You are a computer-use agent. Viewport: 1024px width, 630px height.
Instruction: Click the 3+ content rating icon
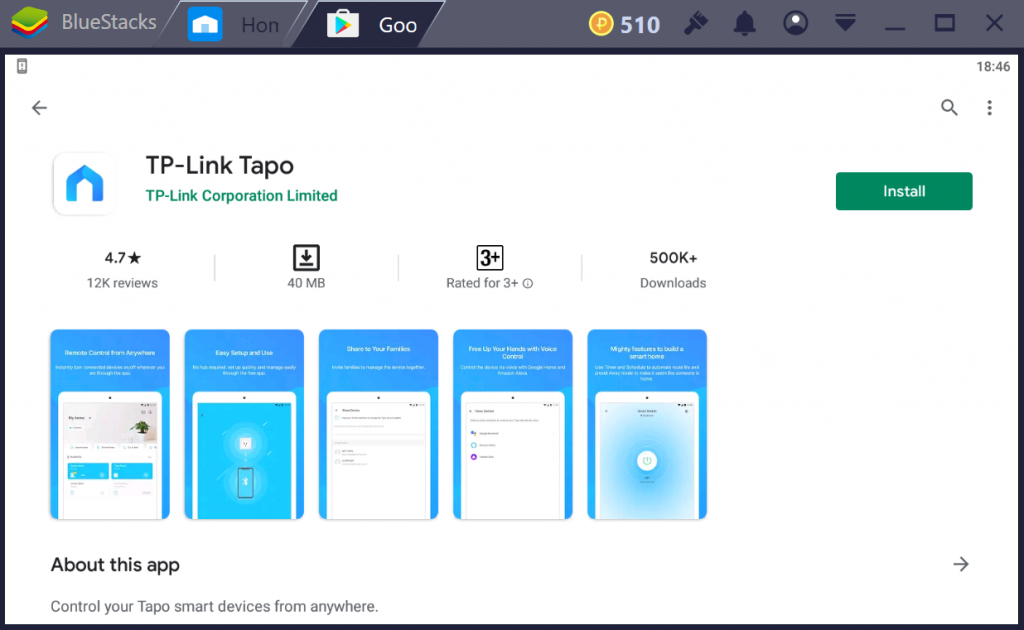coord(490,258)
